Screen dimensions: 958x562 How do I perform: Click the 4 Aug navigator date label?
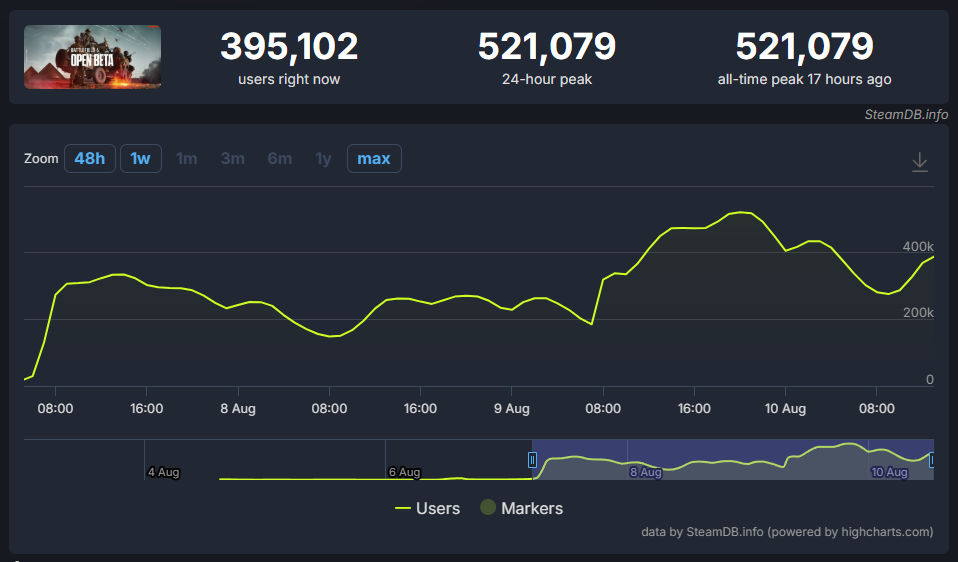[x=163, y=472]
